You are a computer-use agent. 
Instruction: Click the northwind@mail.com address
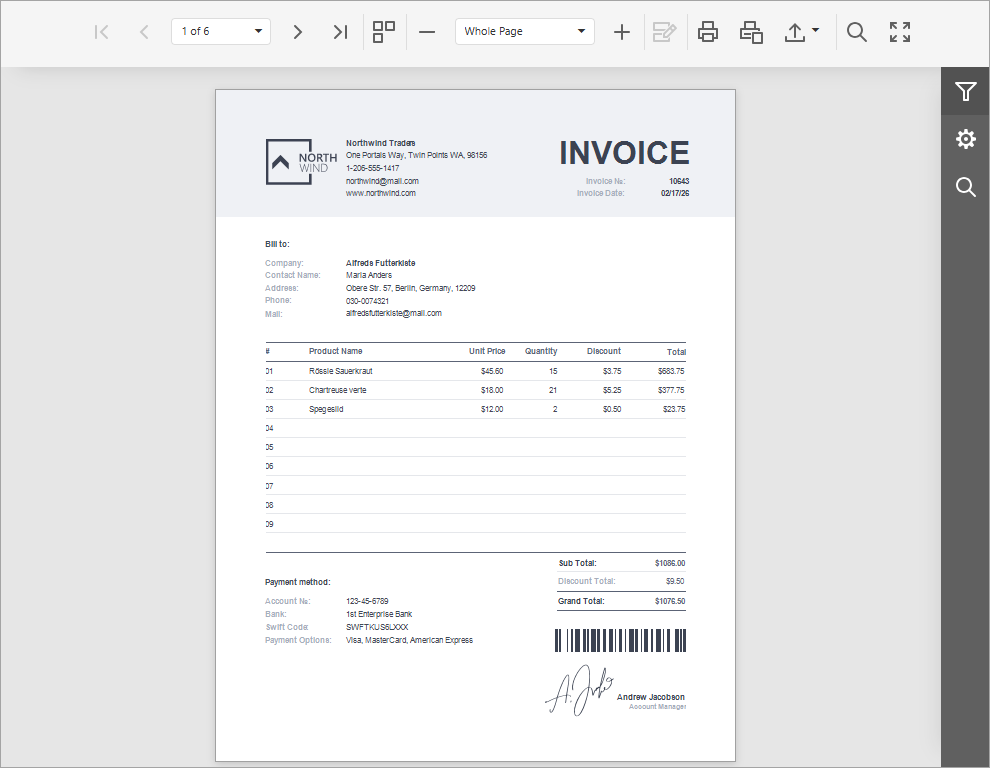[382, 181]
